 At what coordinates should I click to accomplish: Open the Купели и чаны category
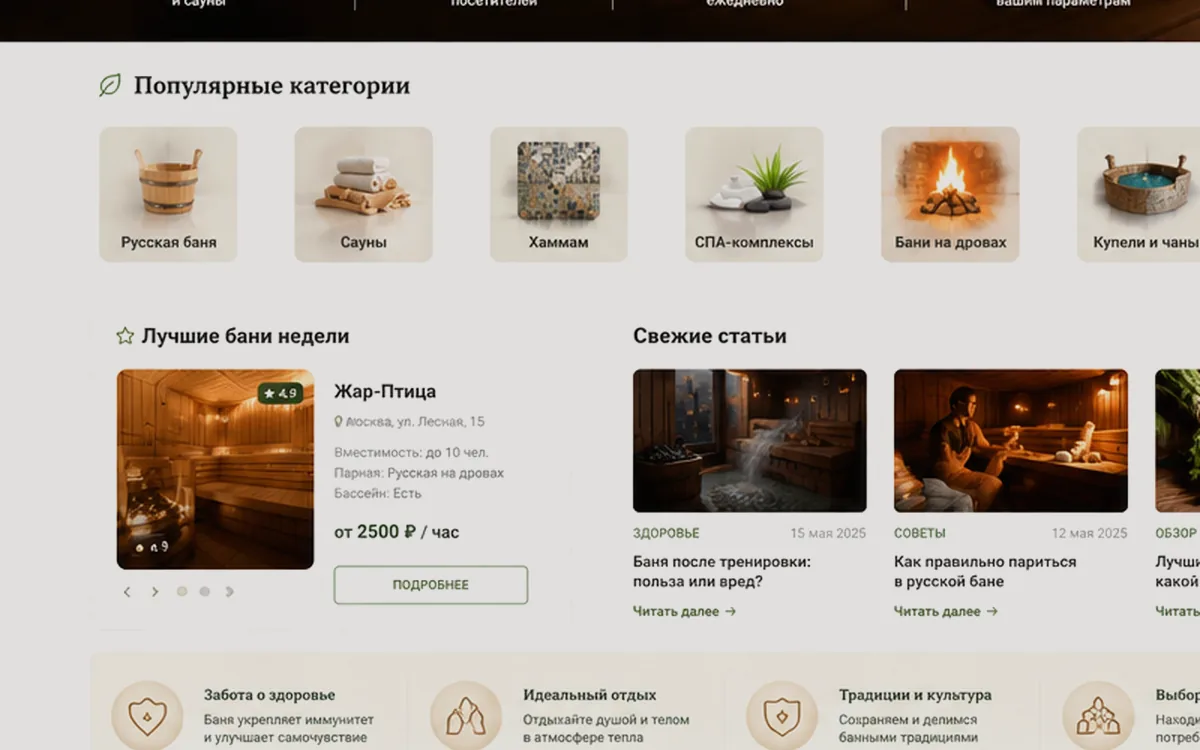click(x=1138, y=194)
